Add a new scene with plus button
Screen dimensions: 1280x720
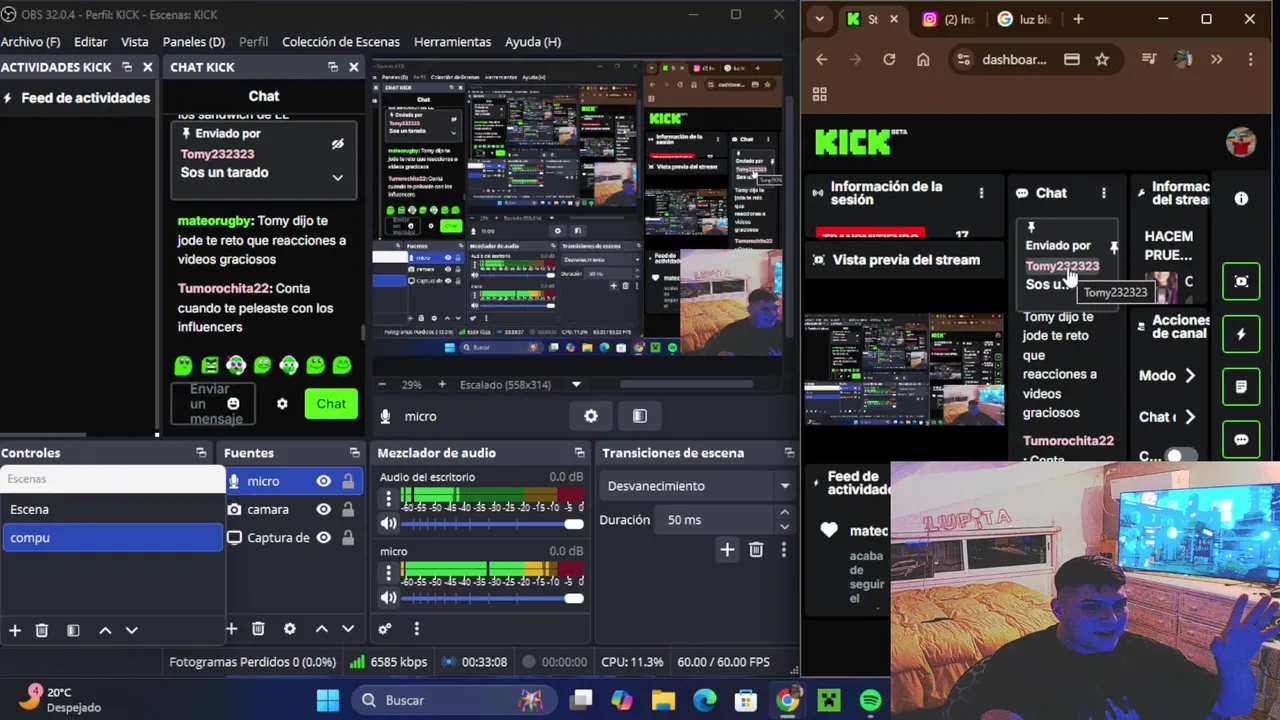tap(15, 630)
